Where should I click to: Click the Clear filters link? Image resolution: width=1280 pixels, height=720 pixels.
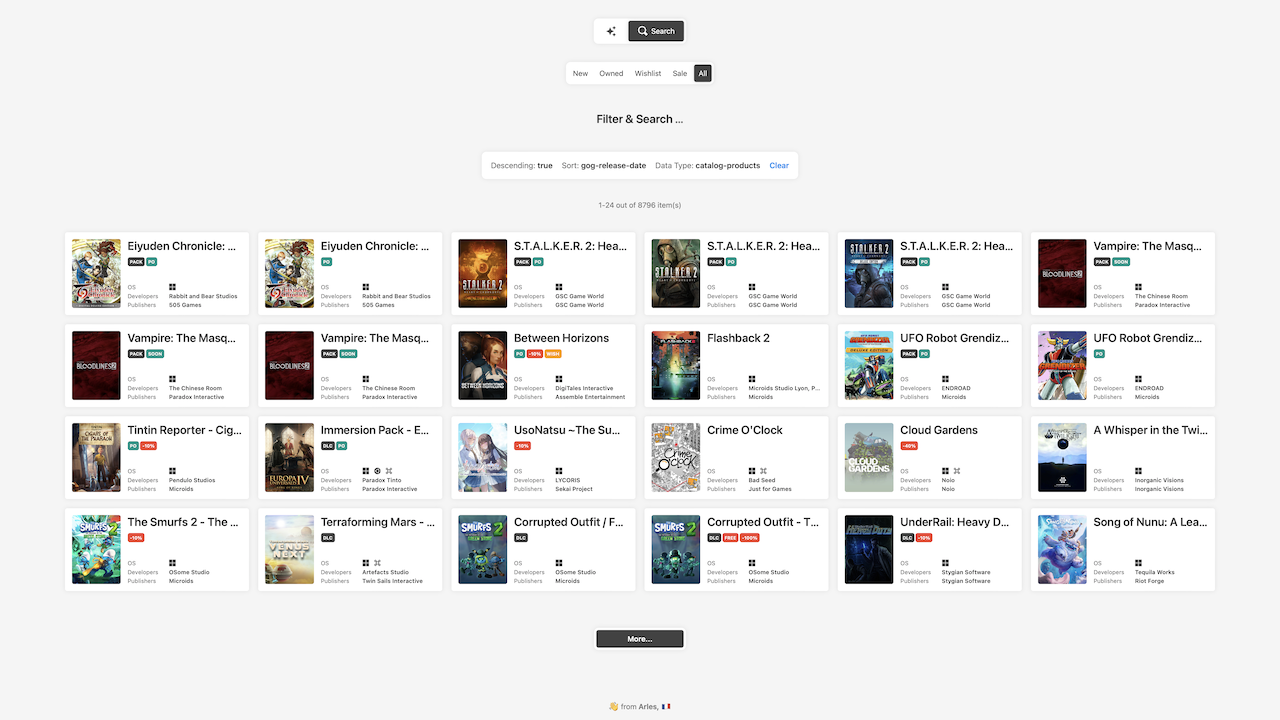coord(779,165)
